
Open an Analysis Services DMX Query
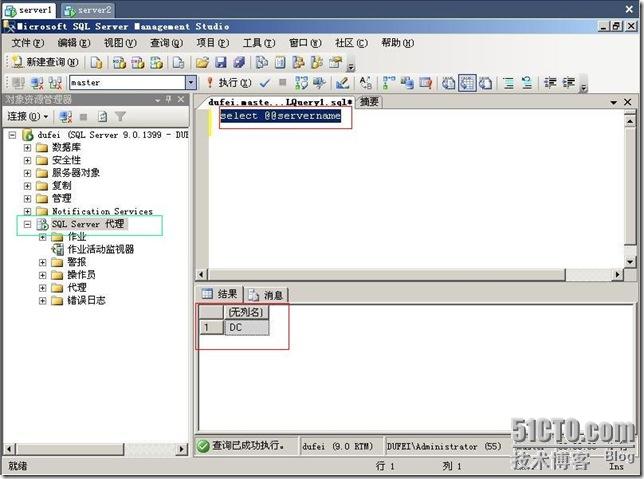coord(138,62)
